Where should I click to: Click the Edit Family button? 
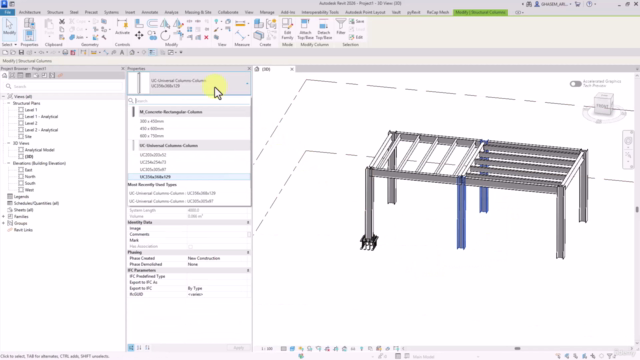coord(287,29)
